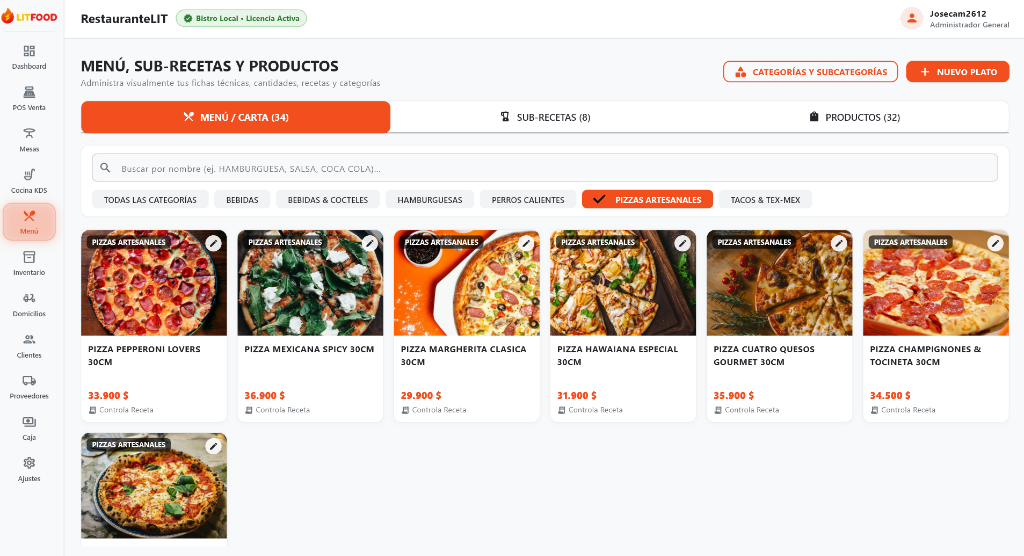Click pencil icon on the bottom-row pizza card

pyautogui.click(x=214, y=446)
